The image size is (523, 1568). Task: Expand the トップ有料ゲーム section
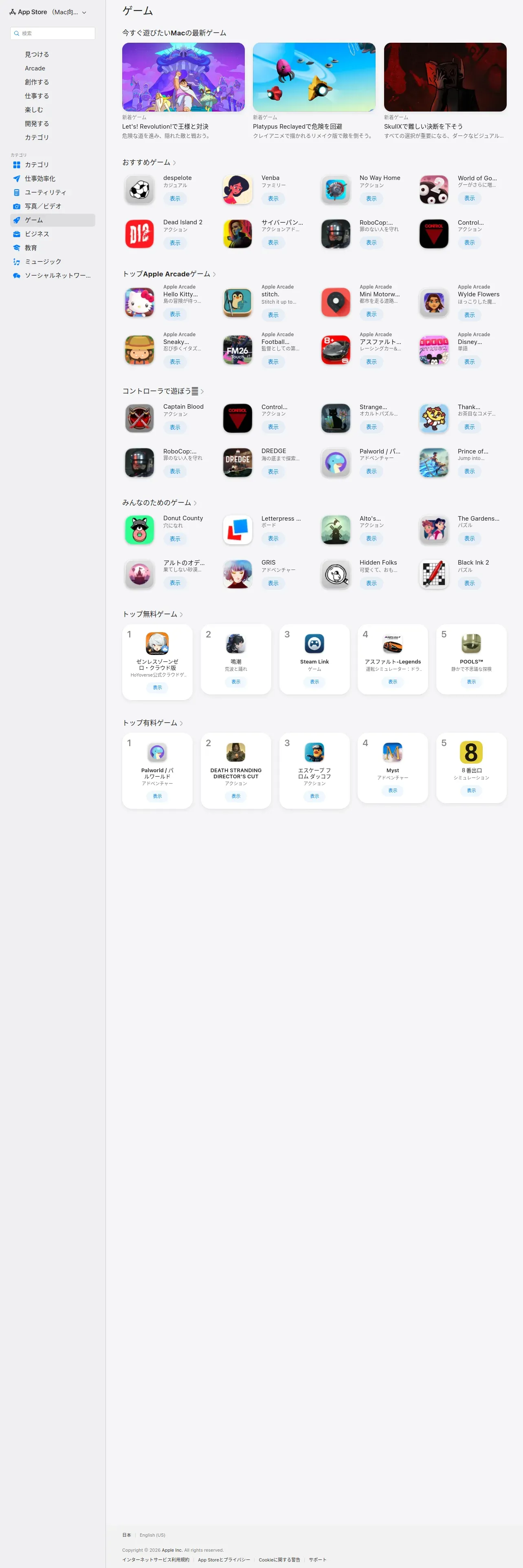(181, 723)
